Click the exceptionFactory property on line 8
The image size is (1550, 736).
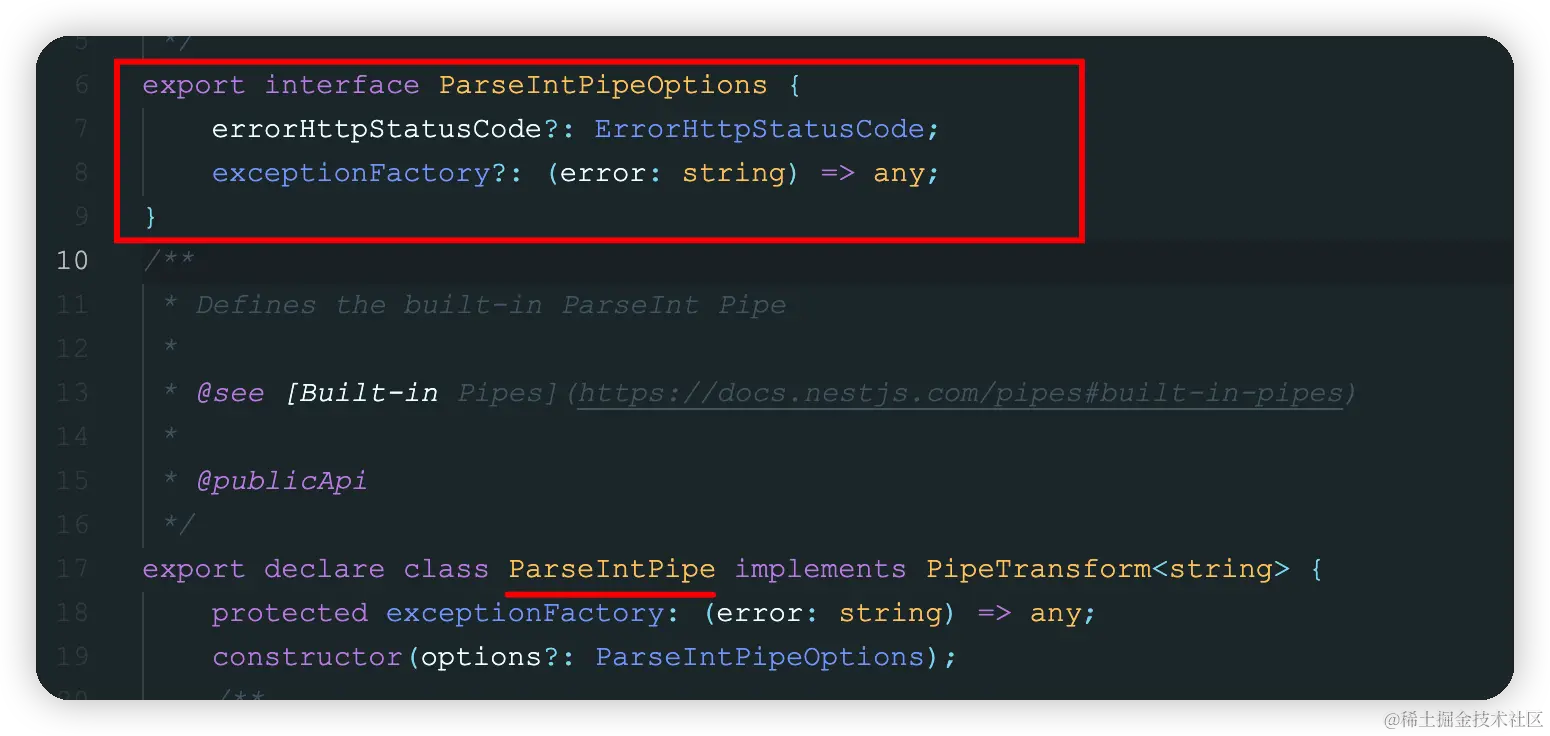(x=351, y=173)
